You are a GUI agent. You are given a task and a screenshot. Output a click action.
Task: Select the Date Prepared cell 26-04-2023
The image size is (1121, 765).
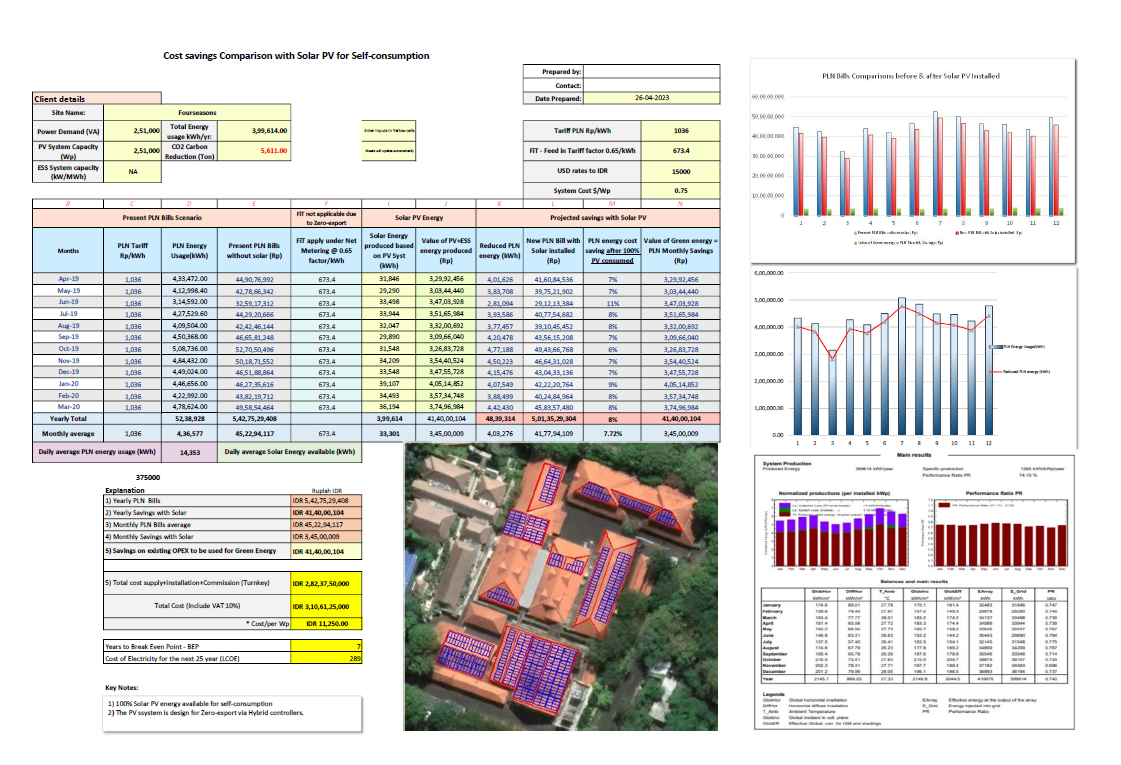[x=651, y=99]
